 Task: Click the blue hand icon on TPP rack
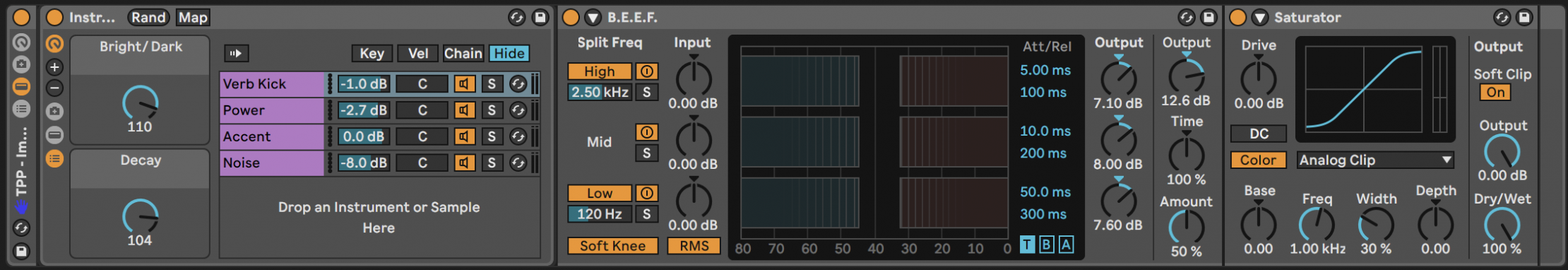coord(21,207)
